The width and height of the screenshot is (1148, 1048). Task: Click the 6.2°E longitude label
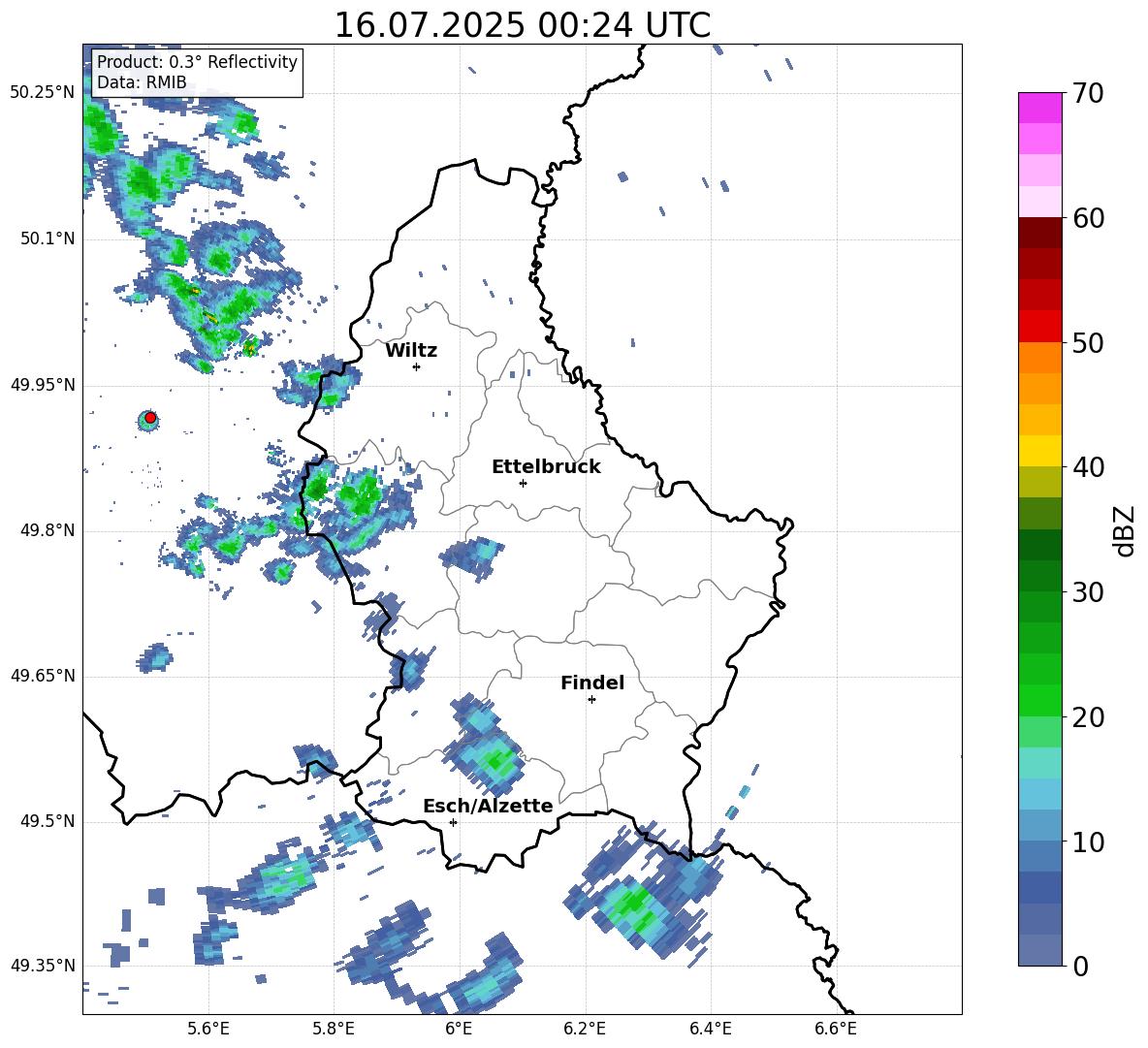[x=585, y=1029]
